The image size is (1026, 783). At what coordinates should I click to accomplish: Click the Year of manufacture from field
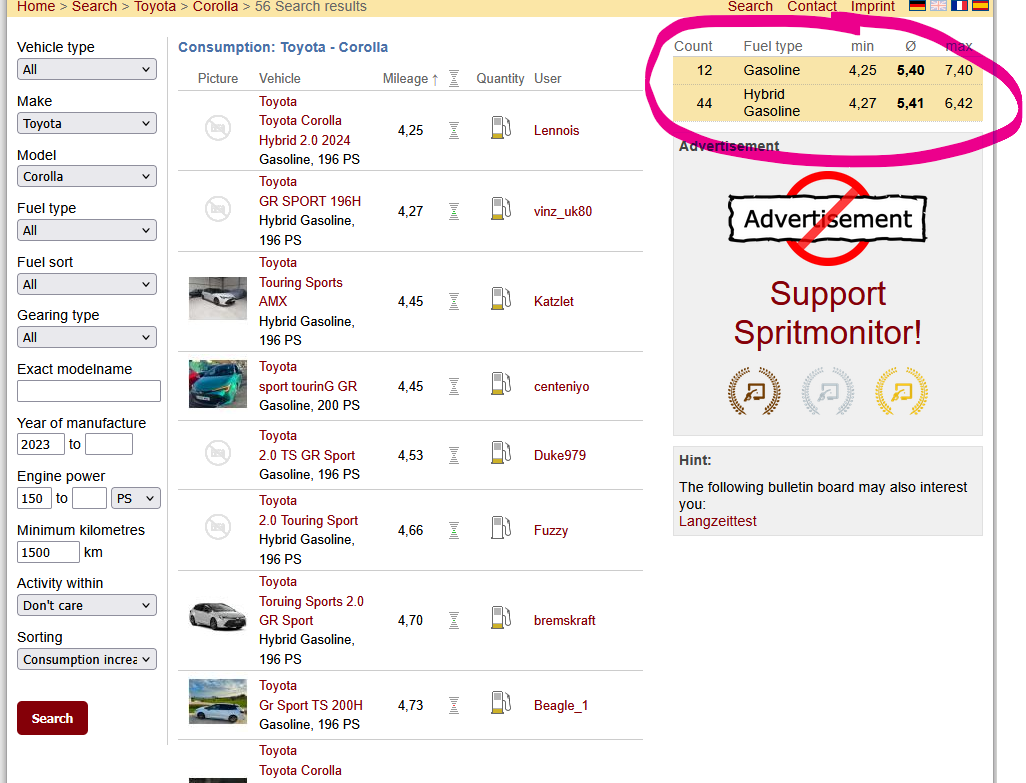41,444
